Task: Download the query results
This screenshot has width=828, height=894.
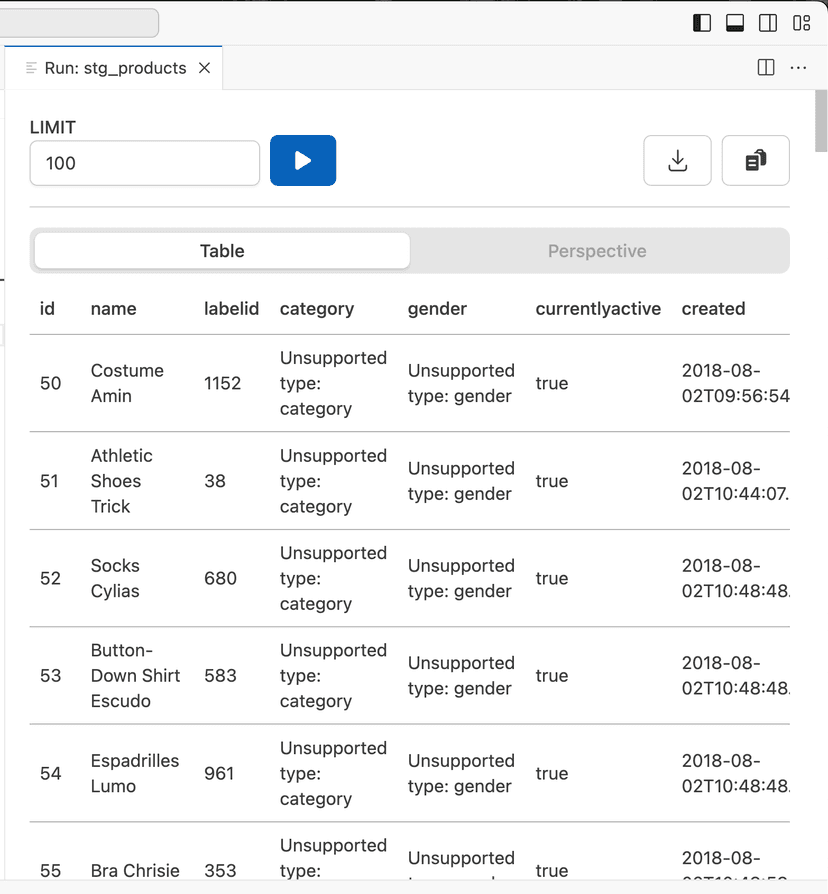Action: point(677,160)
